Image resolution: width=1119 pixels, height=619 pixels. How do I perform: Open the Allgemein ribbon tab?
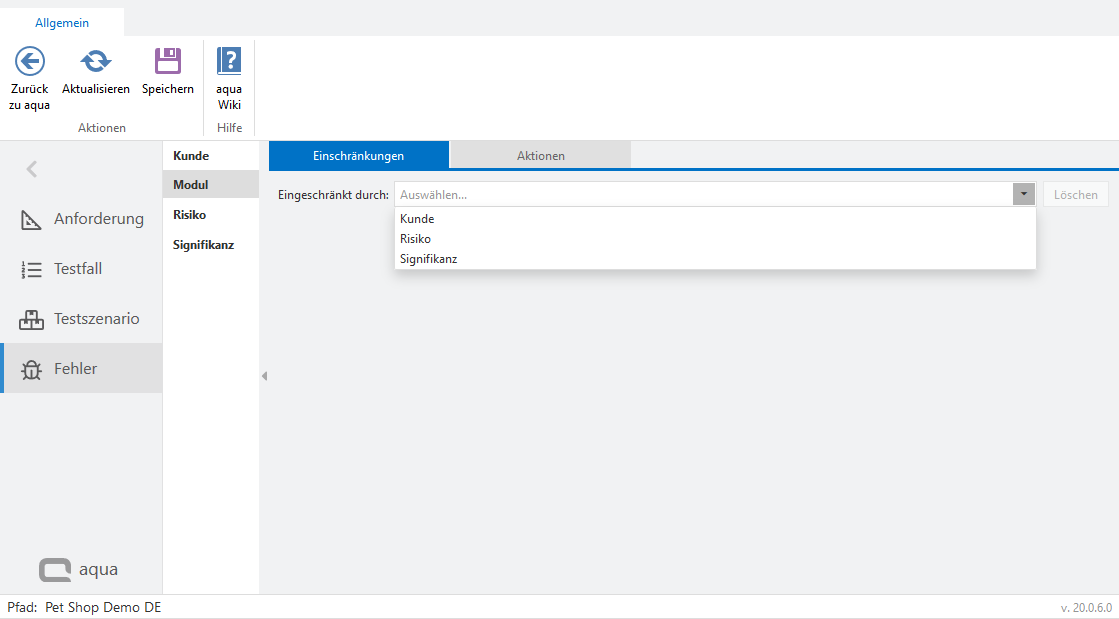coord(62,22)
